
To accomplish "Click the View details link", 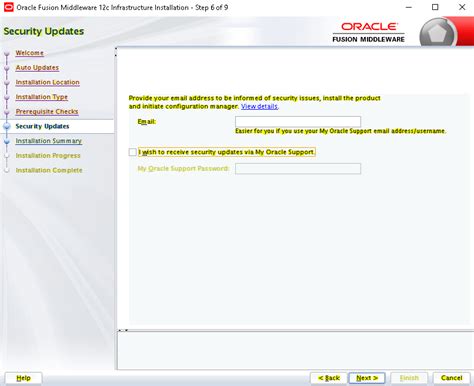I will point(259,106).
